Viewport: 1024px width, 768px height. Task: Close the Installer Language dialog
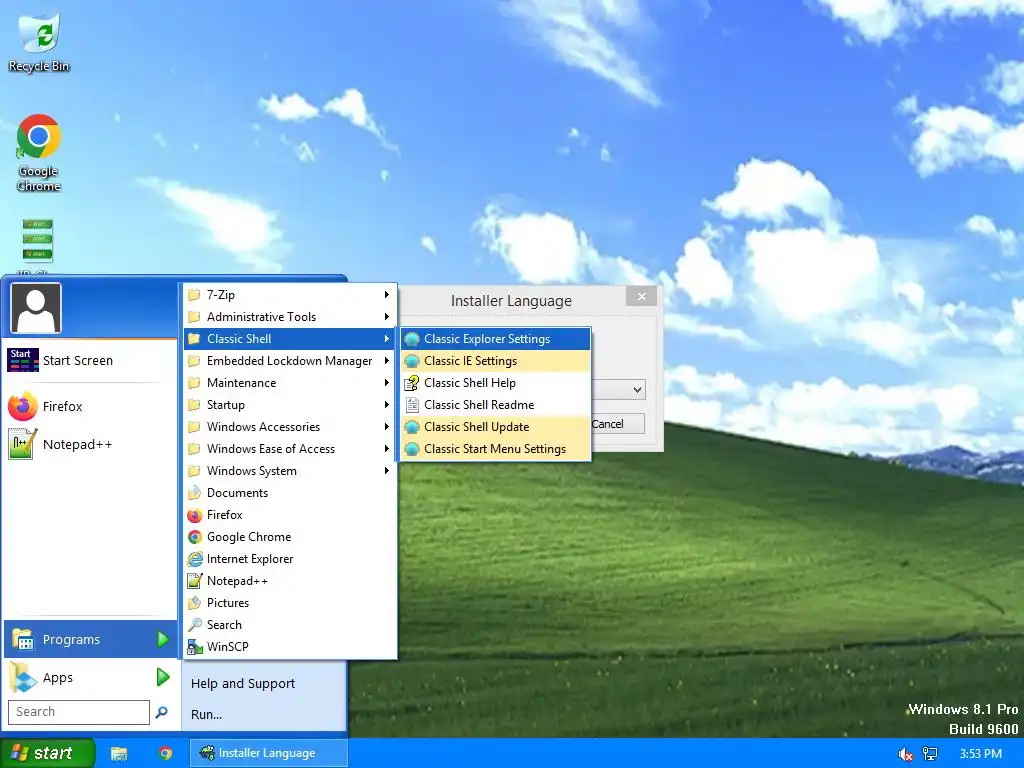[641, 296]
